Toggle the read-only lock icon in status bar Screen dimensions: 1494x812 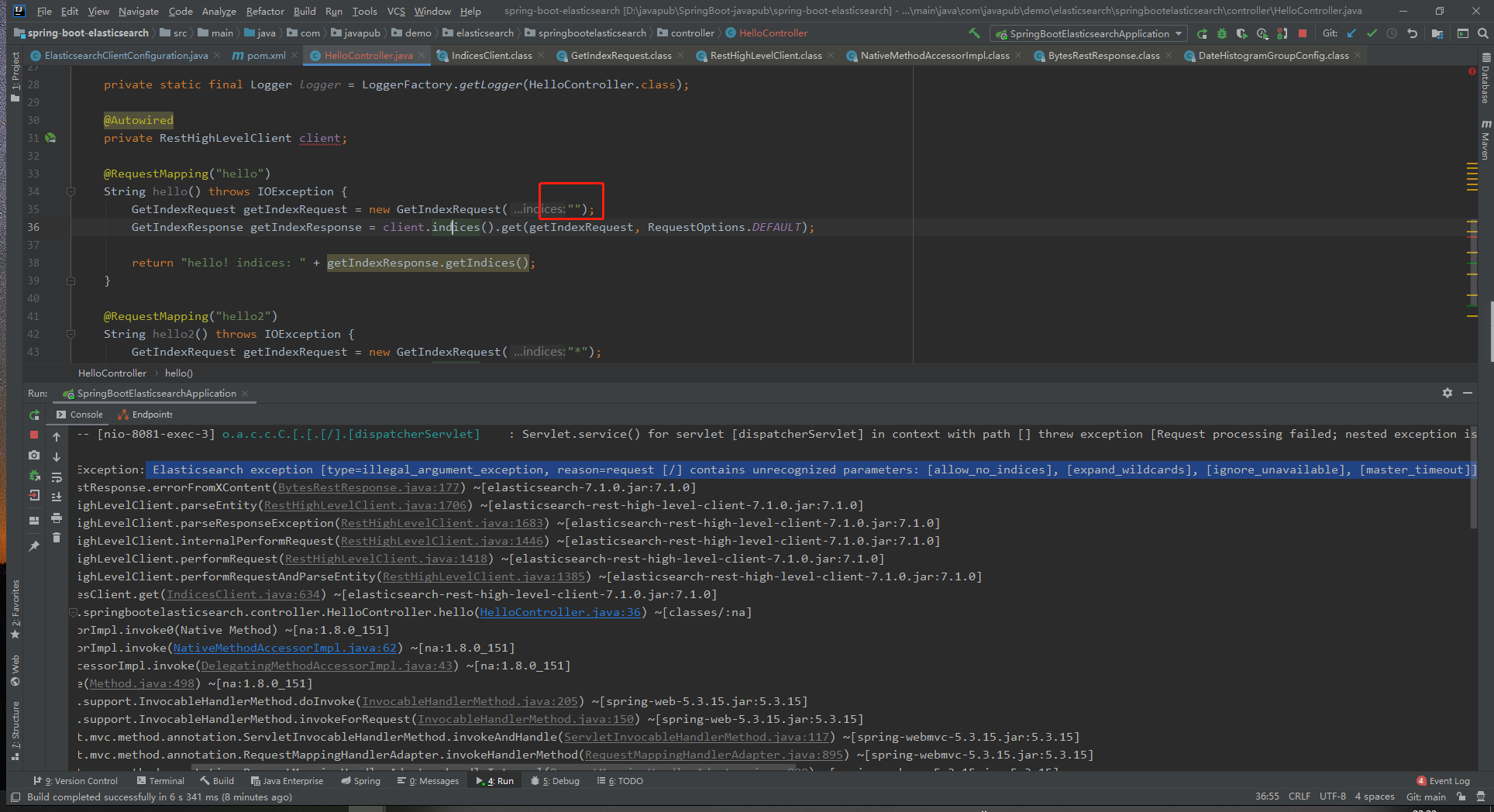1461,797
